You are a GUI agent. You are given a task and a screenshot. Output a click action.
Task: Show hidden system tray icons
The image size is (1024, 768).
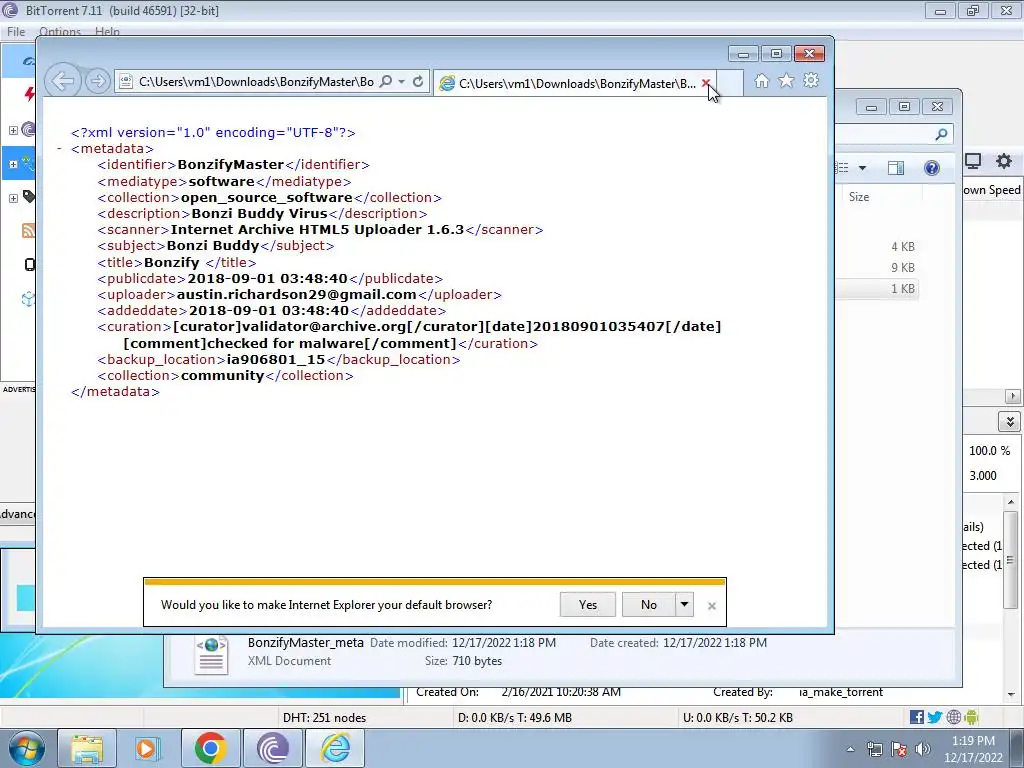[850, 750]
